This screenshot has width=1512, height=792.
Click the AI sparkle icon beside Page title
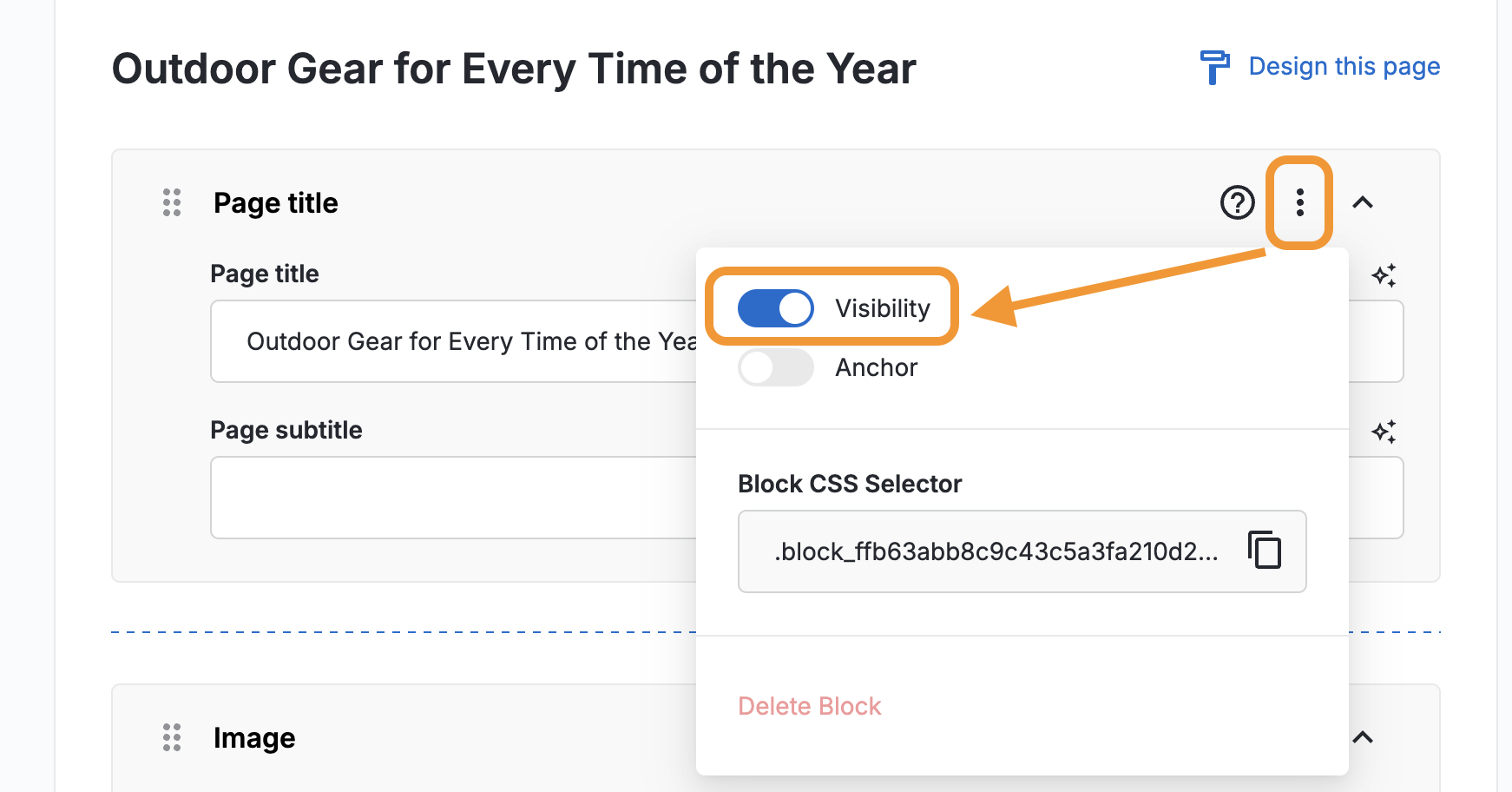point(1384,275)
